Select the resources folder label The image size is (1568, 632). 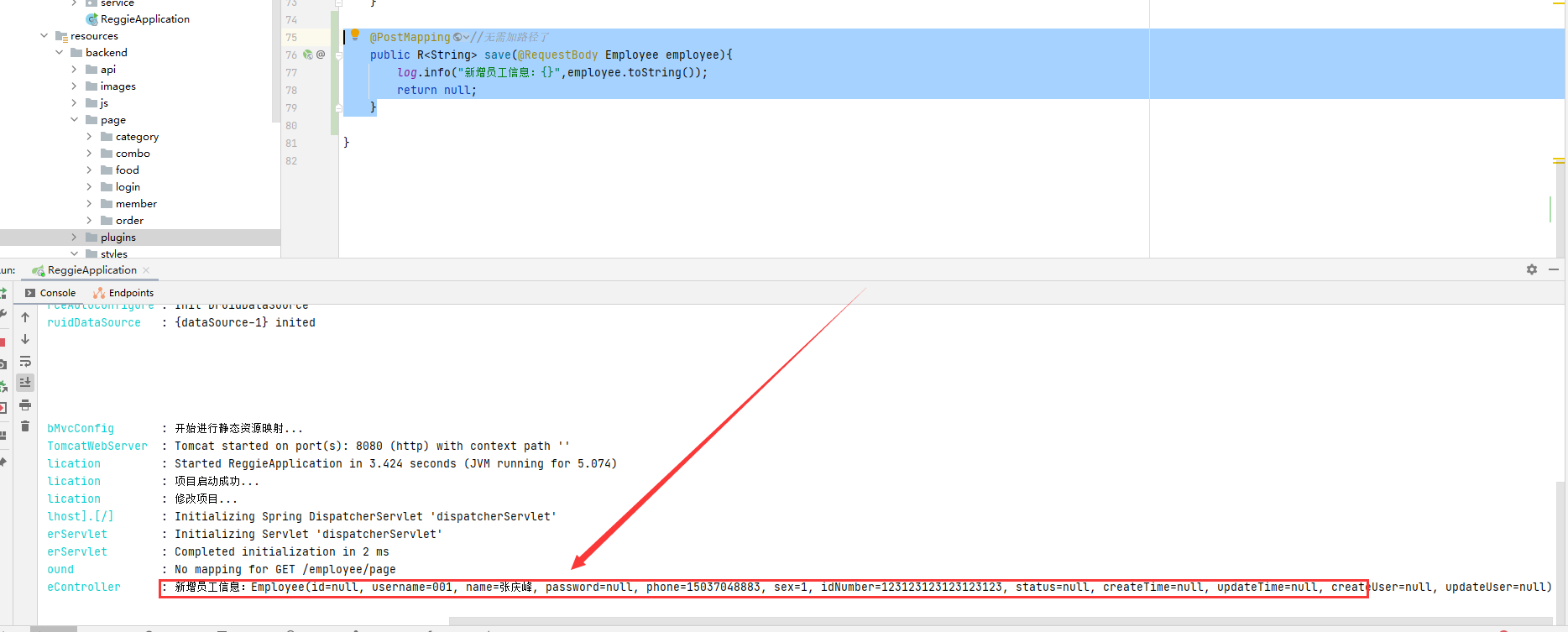94,35
